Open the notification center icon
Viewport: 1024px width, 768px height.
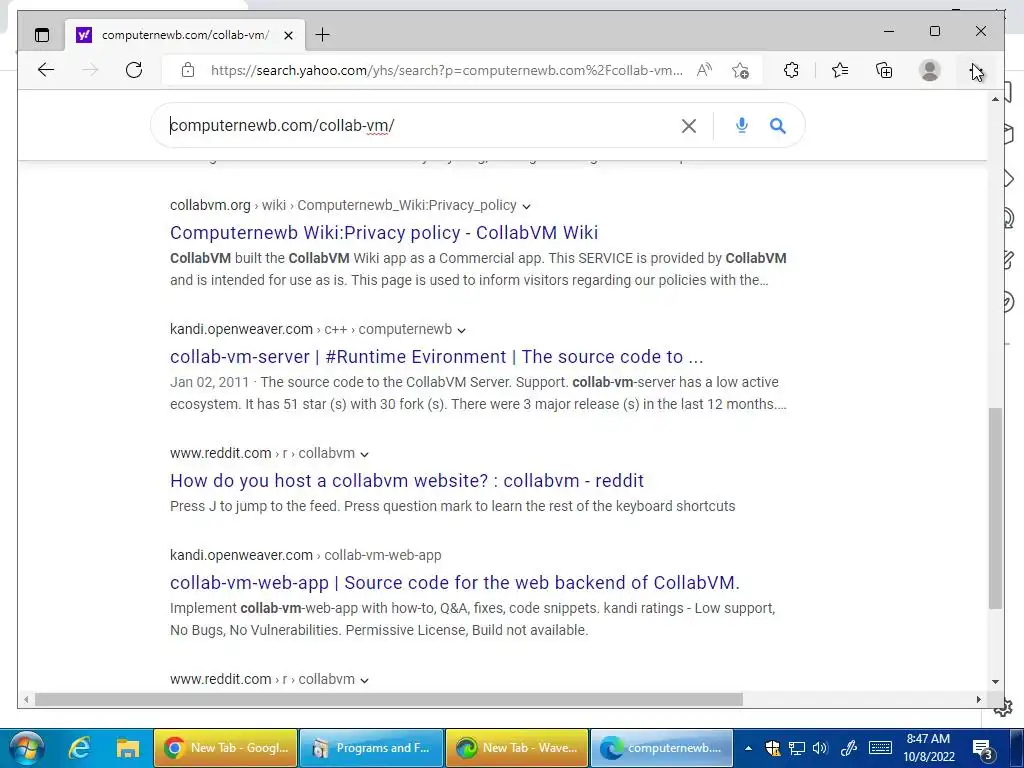[x=982, y=748]
